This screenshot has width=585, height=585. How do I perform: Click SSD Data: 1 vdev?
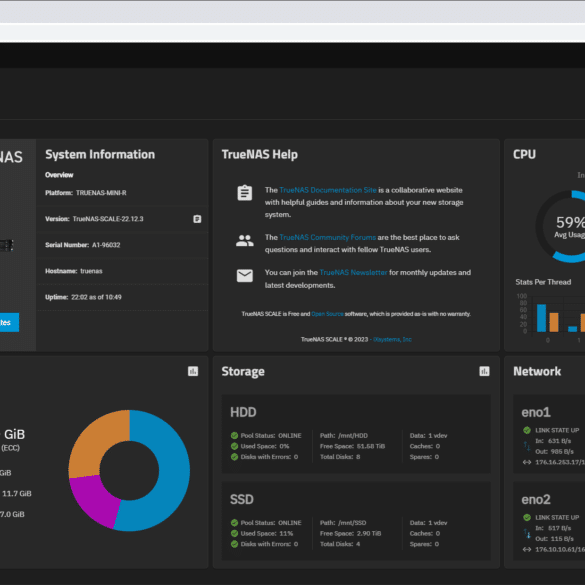[x=428, y=523]
